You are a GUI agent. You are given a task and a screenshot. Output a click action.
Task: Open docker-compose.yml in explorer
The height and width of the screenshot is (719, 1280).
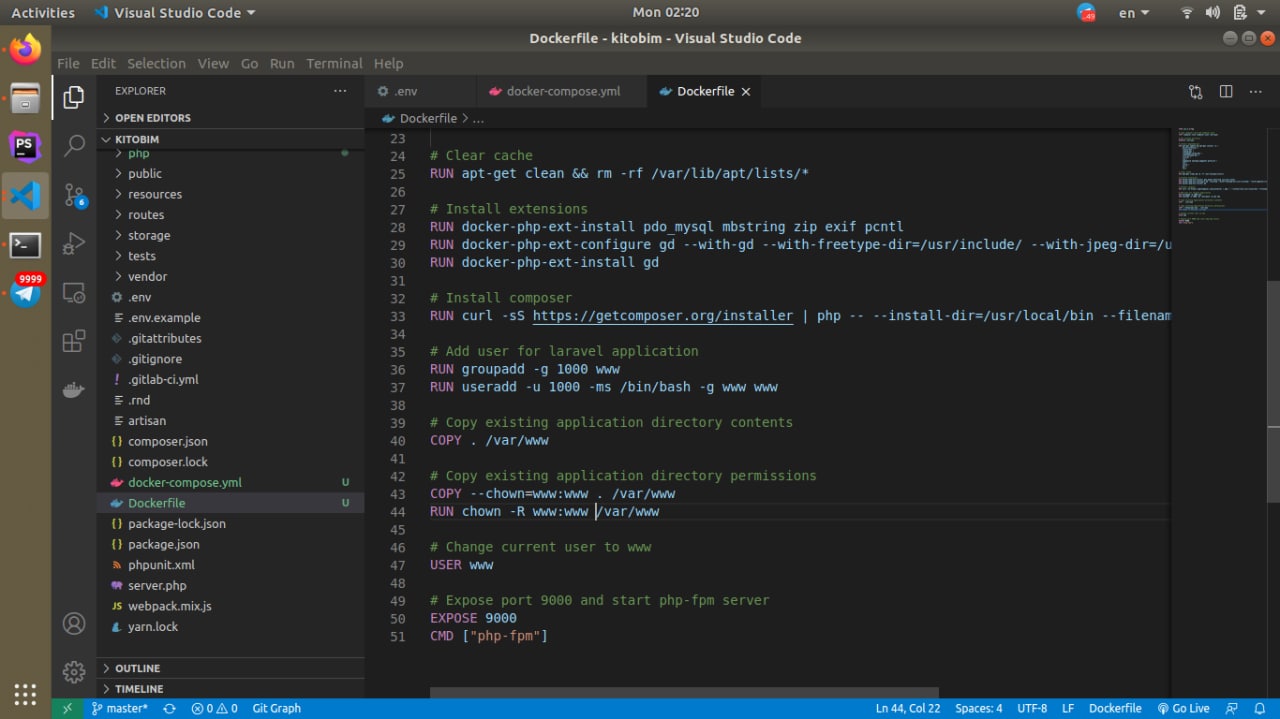(x=230, y=482)
